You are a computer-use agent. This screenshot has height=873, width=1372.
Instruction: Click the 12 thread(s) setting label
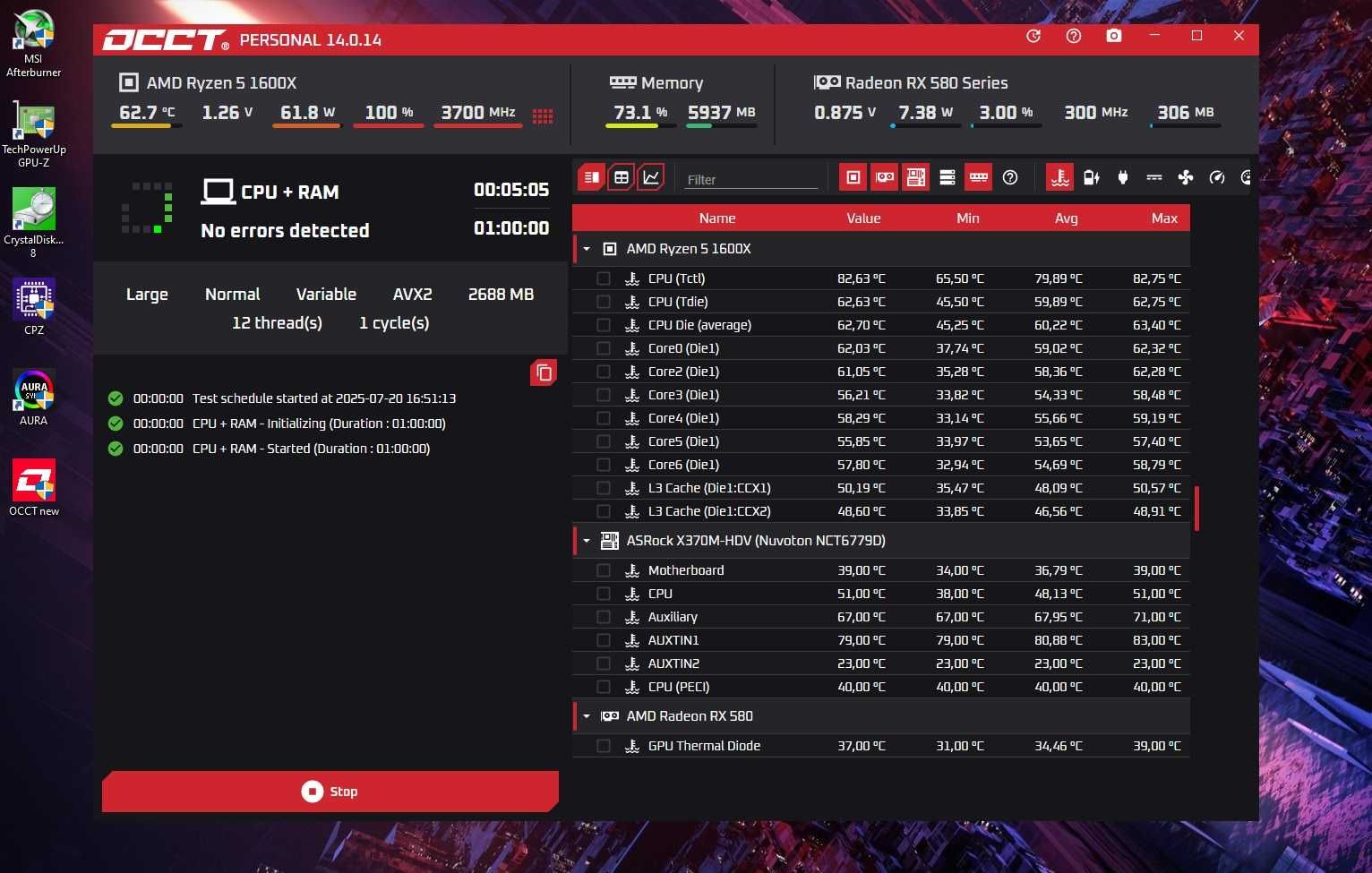277,323
